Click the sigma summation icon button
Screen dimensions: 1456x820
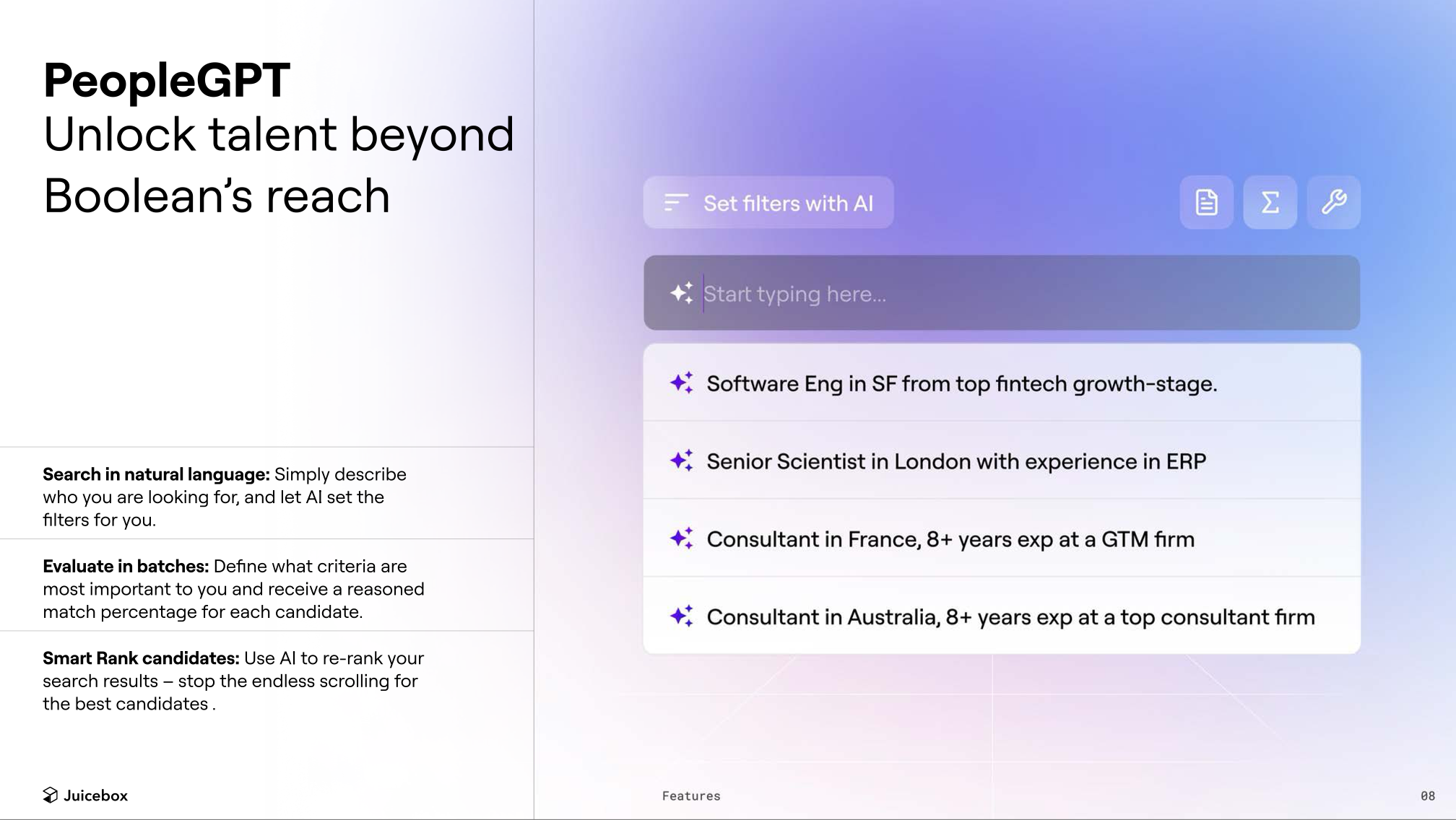point(1270,202)
